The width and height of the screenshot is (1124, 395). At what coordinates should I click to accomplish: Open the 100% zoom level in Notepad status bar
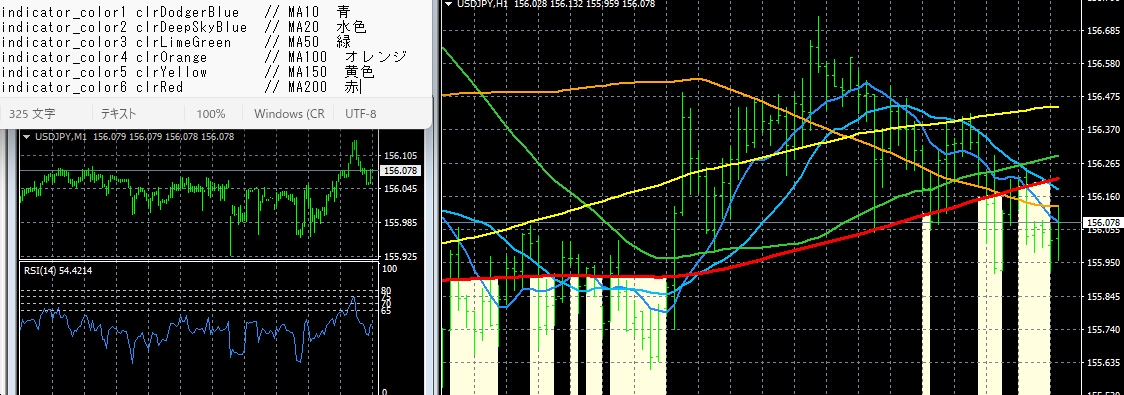(x=211, y=114)
